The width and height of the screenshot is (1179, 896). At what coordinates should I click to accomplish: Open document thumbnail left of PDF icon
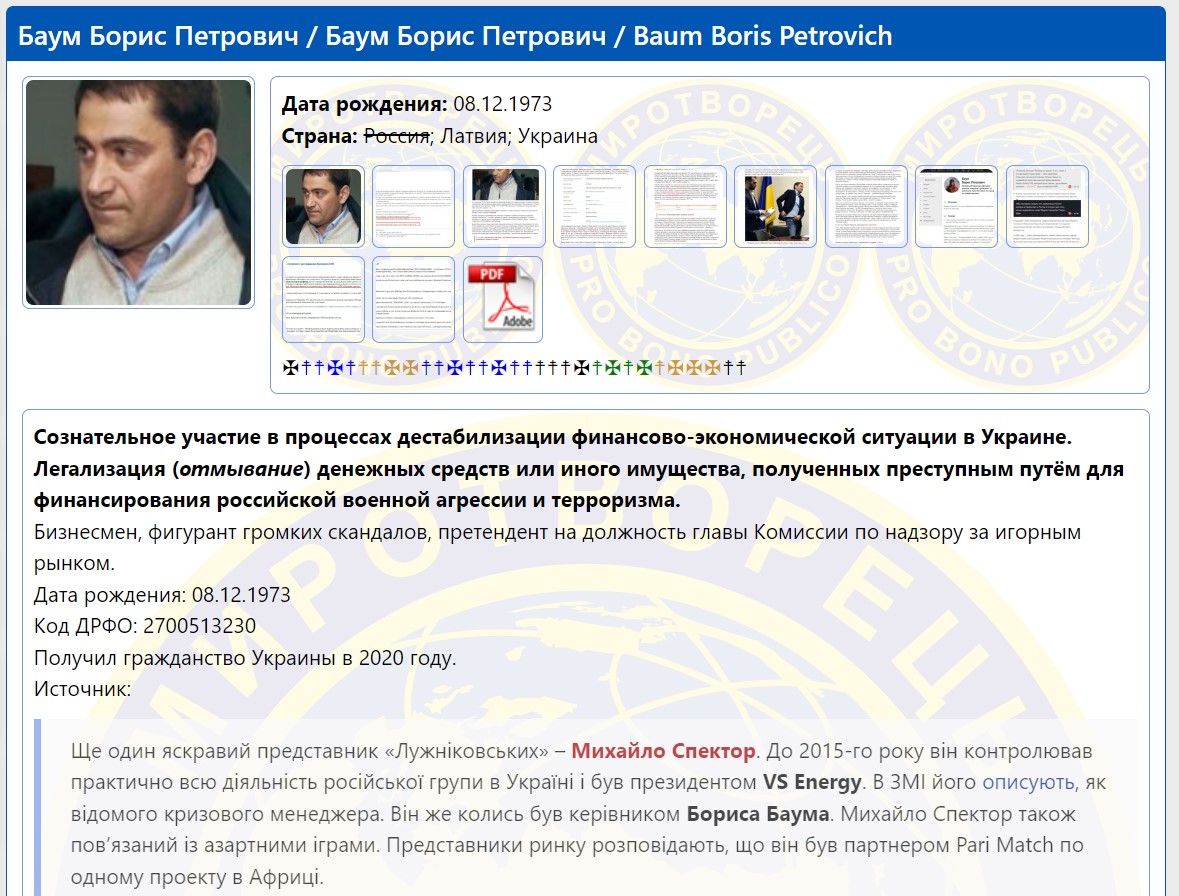(x=413, y=299)
